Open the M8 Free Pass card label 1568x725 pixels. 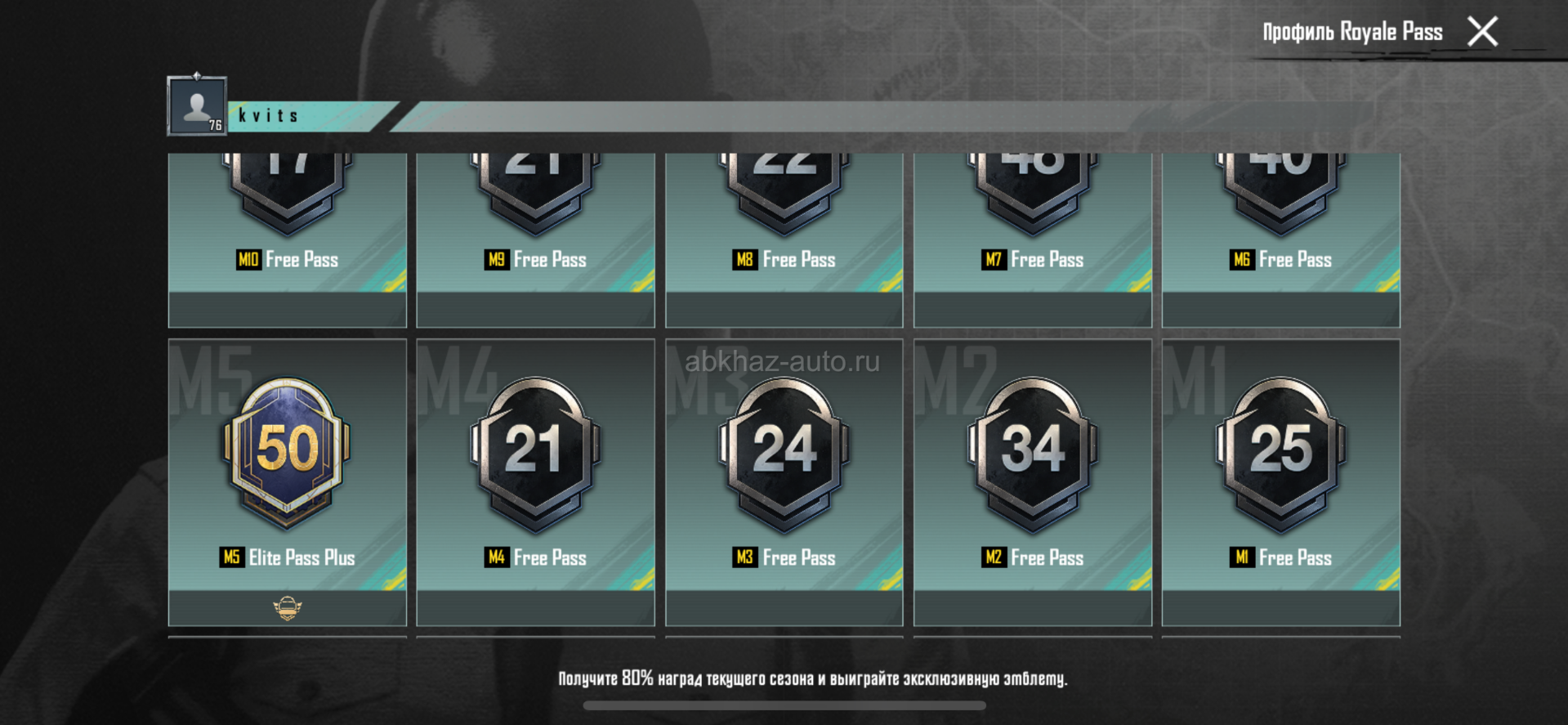tap(784, 260)
